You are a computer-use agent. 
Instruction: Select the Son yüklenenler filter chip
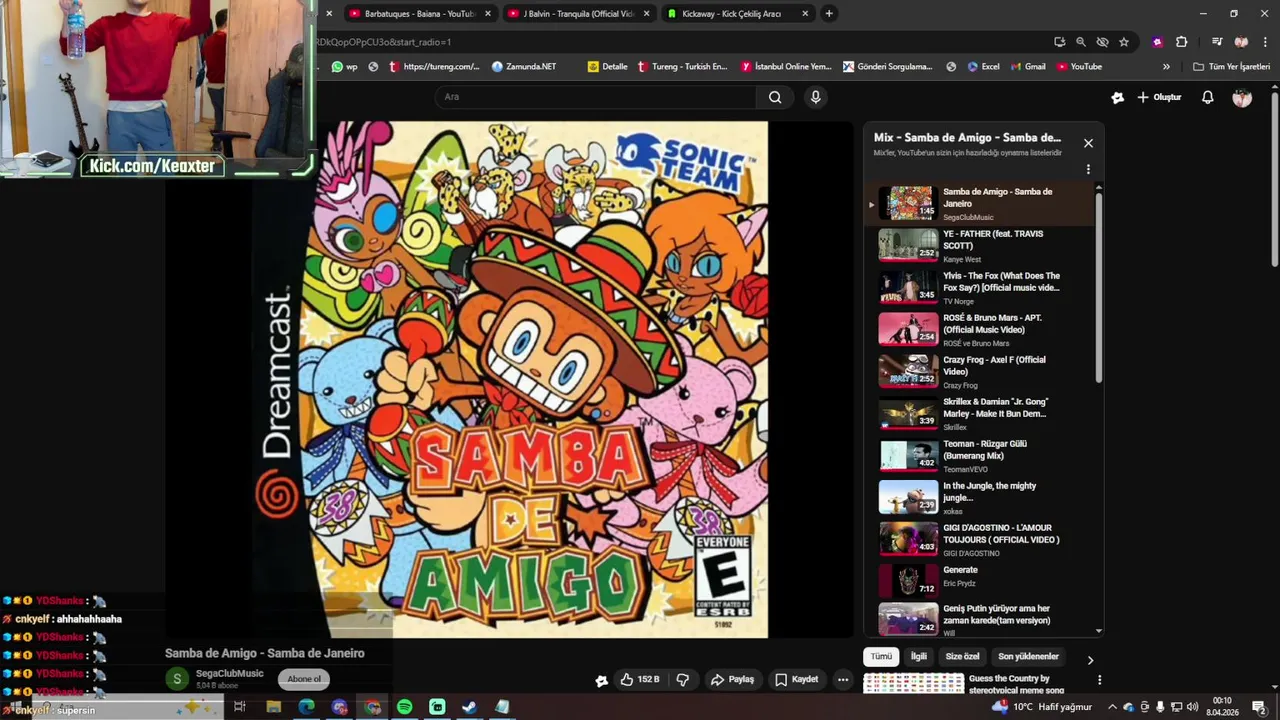pyautogui.click(x=1030, y=657)
